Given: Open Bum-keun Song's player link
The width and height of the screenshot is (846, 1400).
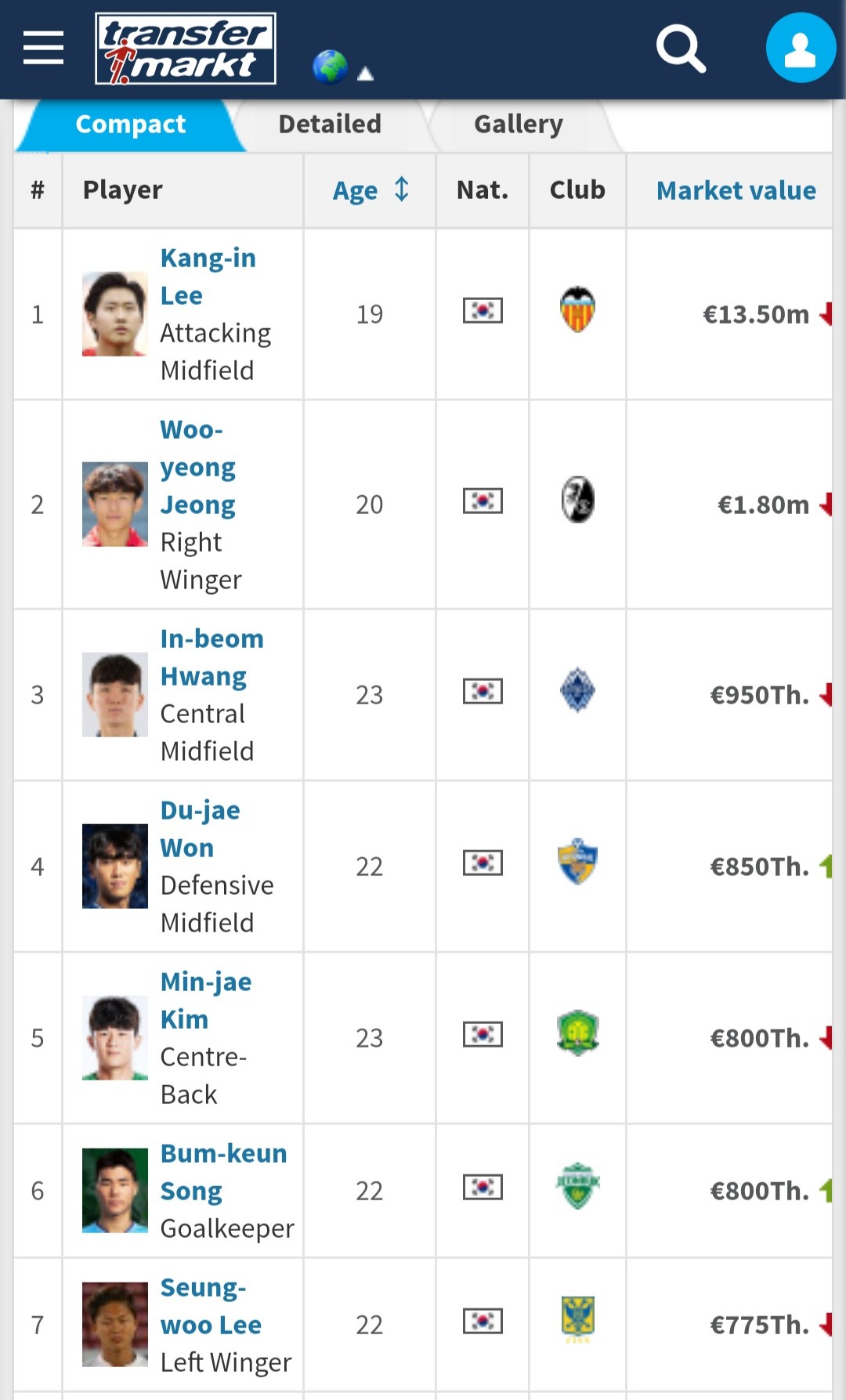Looking at the screenshot, I should pyautogui.click(x=223, y=1171).
